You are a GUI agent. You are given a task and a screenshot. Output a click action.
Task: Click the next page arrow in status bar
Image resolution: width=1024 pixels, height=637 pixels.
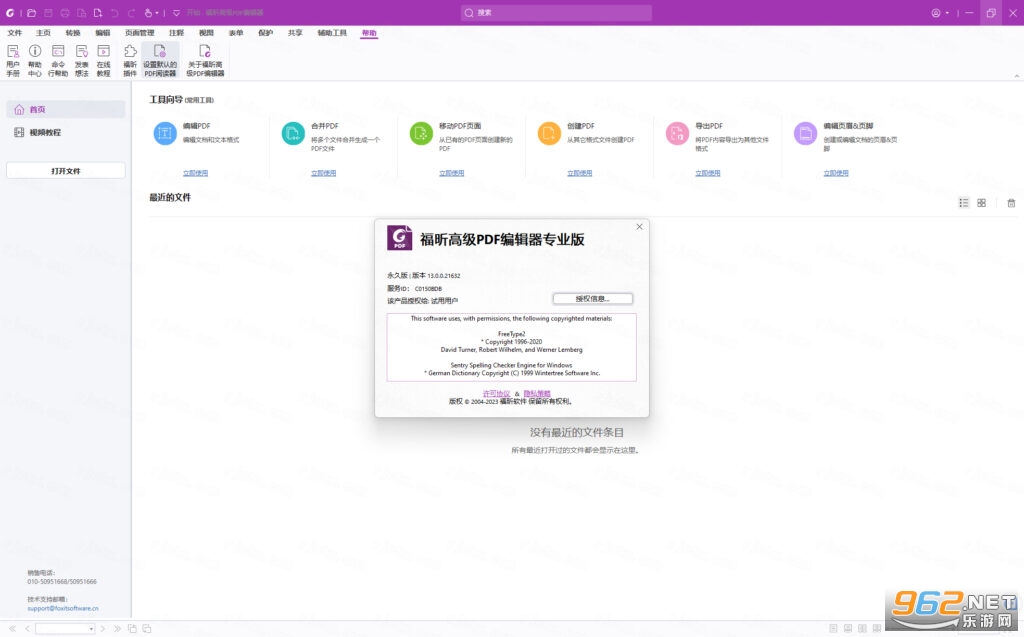[x=103, y=629]
